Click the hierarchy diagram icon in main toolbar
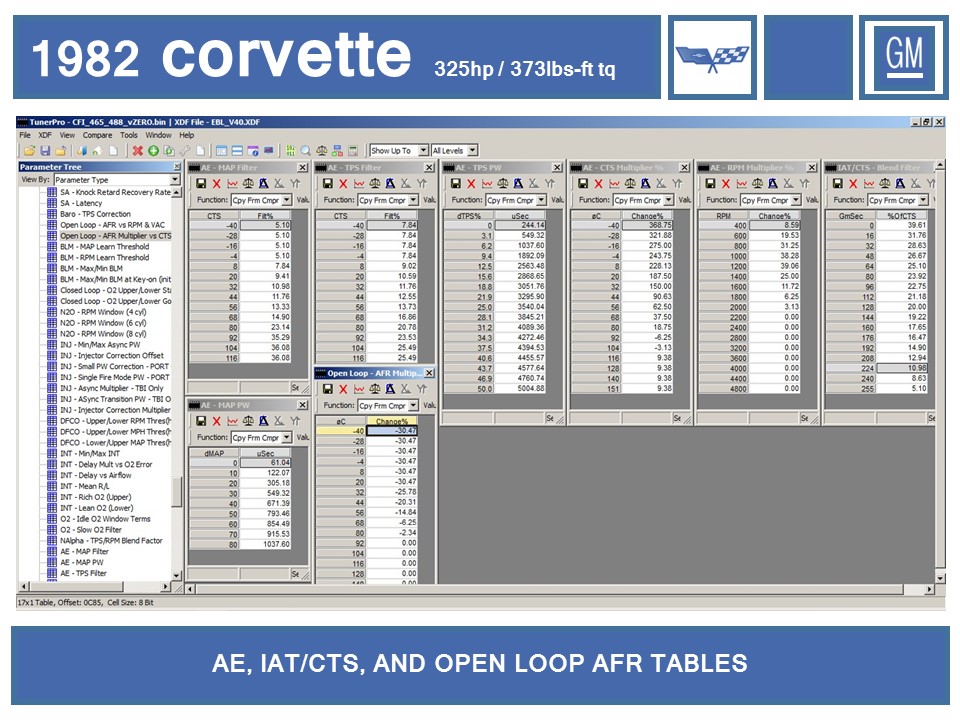 pyautogui.click(x=337, y=151)
